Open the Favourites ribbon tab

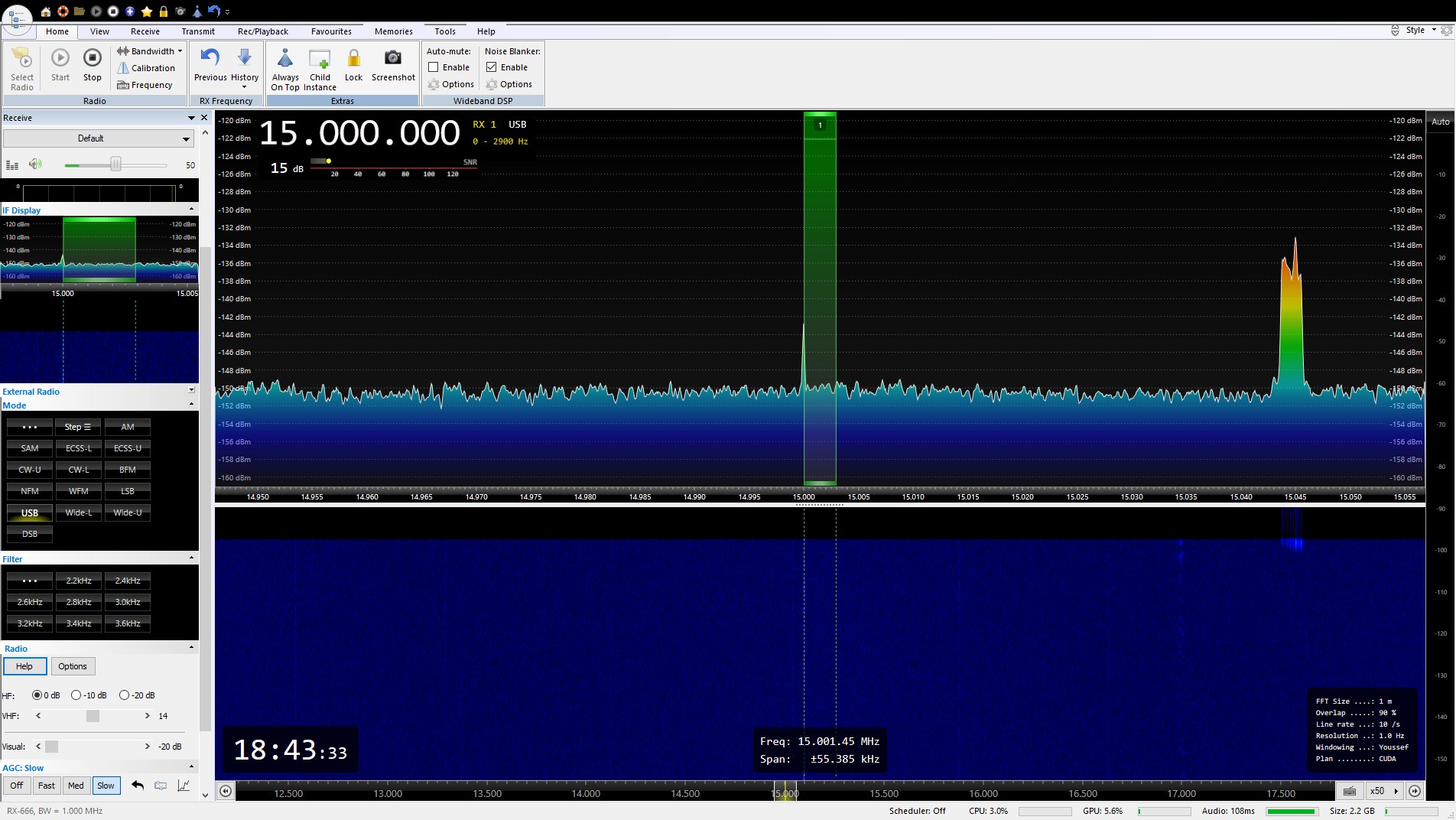(x=331, y=31)
